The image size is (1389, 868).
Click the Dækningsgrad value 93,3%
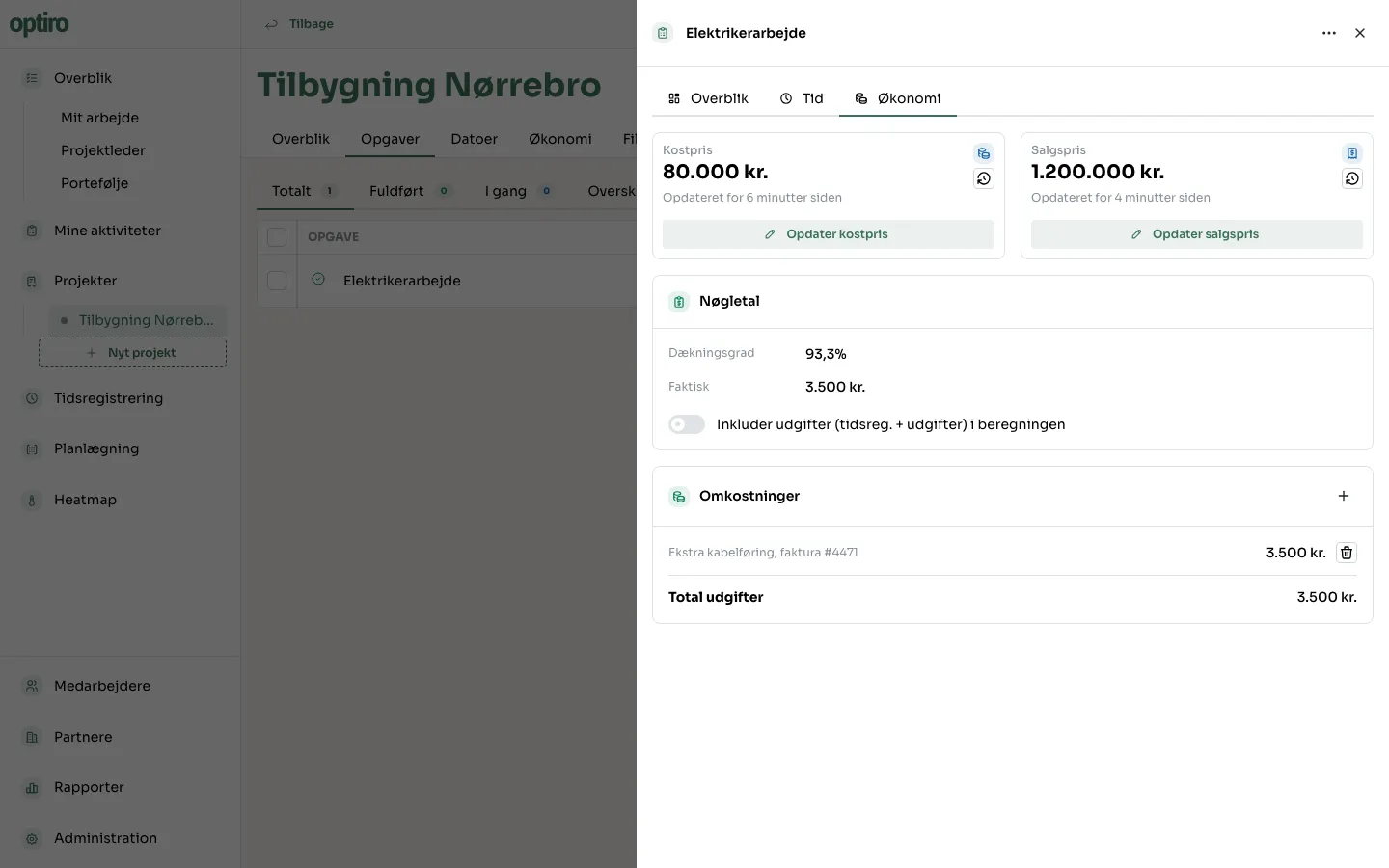pos(826,354)
